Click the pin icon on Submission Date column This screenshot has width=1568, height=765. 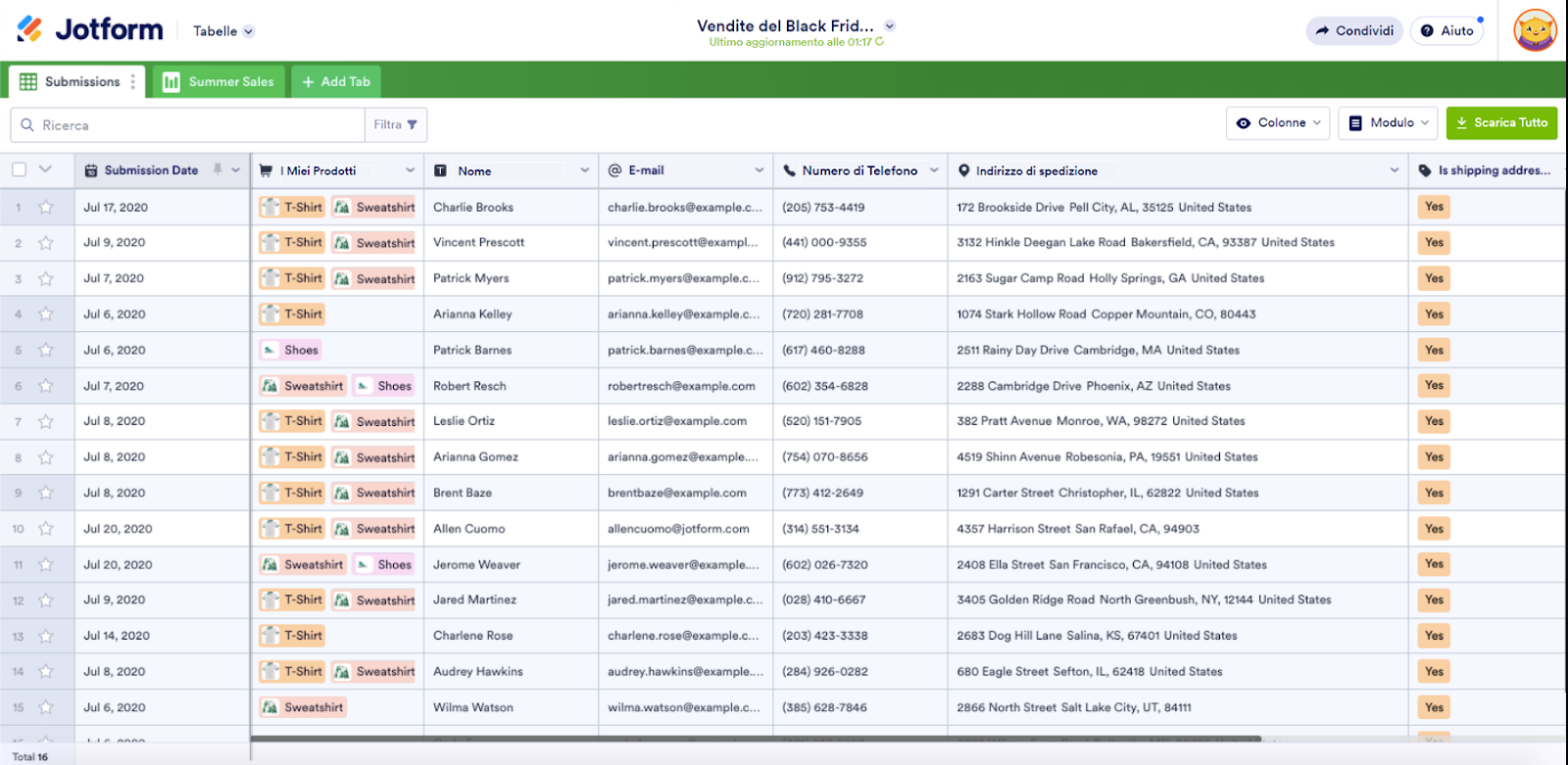(218, 169)
